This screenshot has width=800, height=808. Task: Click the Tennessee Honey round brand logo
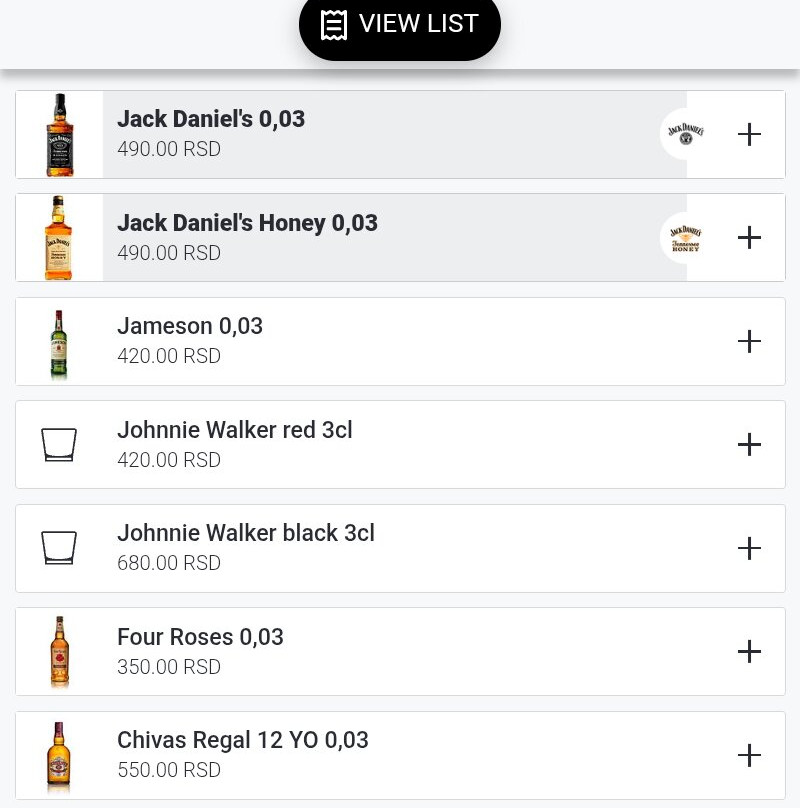[686, 238]
